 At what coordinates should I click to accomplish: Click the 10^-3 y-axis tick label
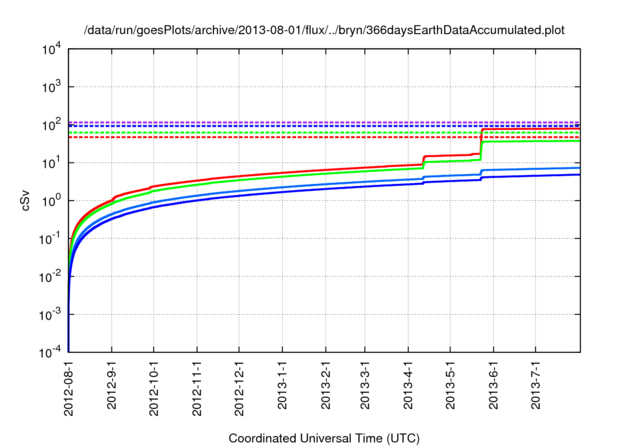click(51, 315)
